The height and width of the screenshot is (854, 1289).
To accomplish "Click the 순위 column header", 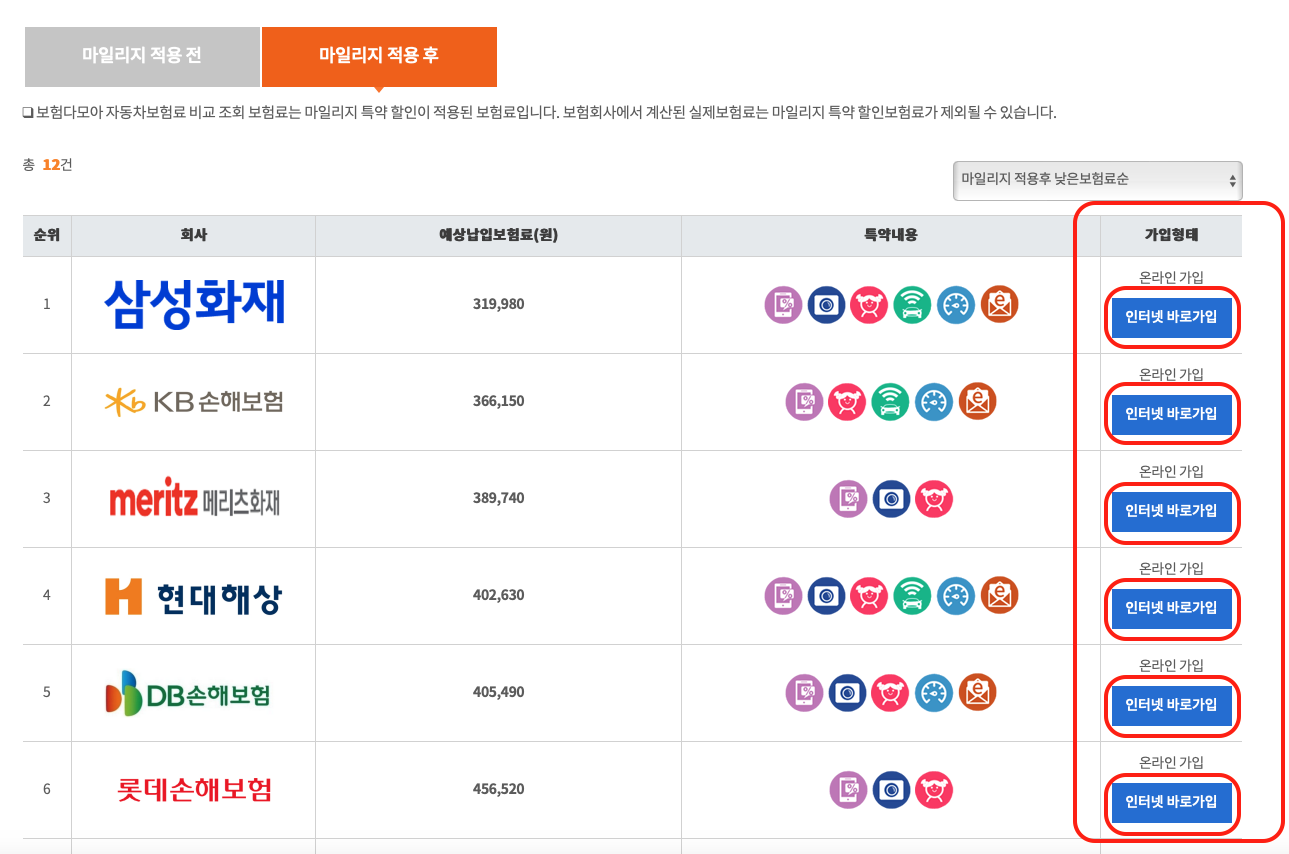I will click(47, 236).
